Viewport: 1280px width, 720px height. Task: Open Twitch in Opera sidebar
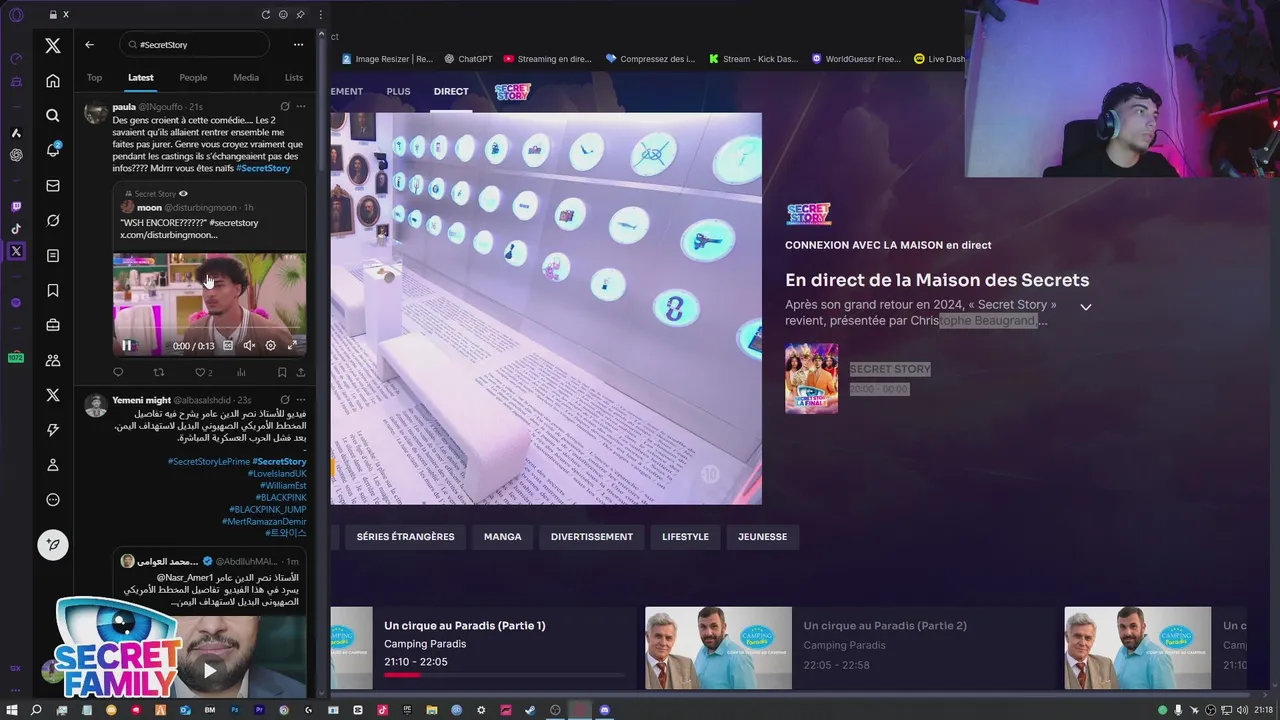coord(16,207)
